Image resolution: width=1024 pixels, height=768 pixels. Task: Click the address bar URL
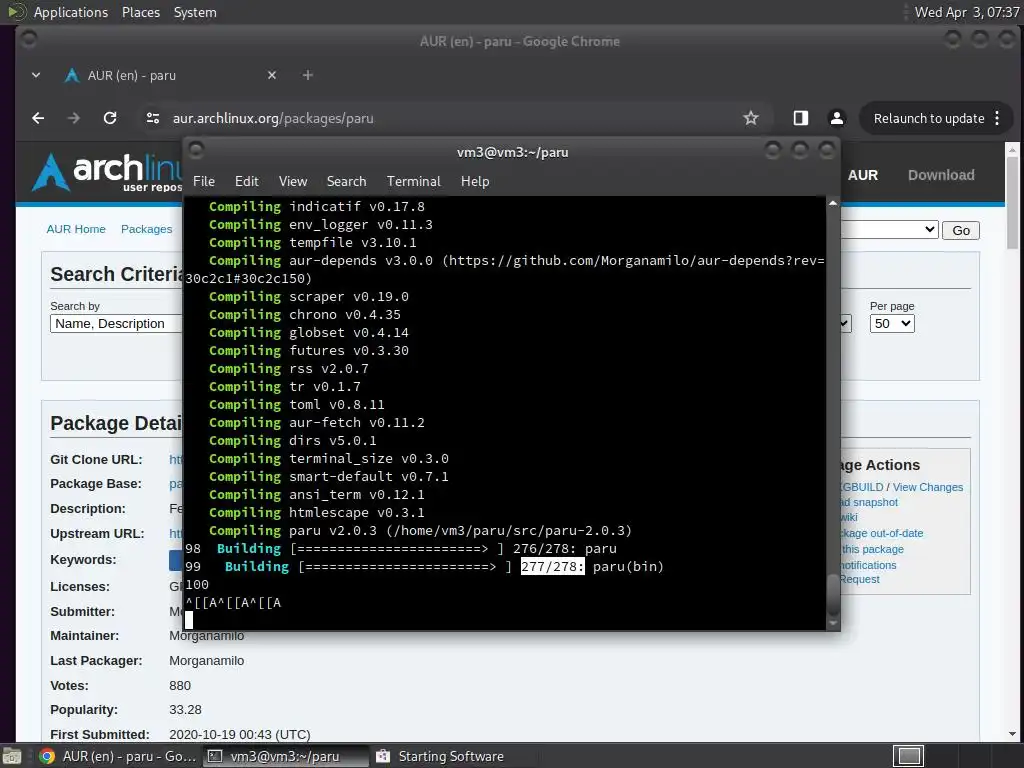pyautogui.click(x=273, y=118)
